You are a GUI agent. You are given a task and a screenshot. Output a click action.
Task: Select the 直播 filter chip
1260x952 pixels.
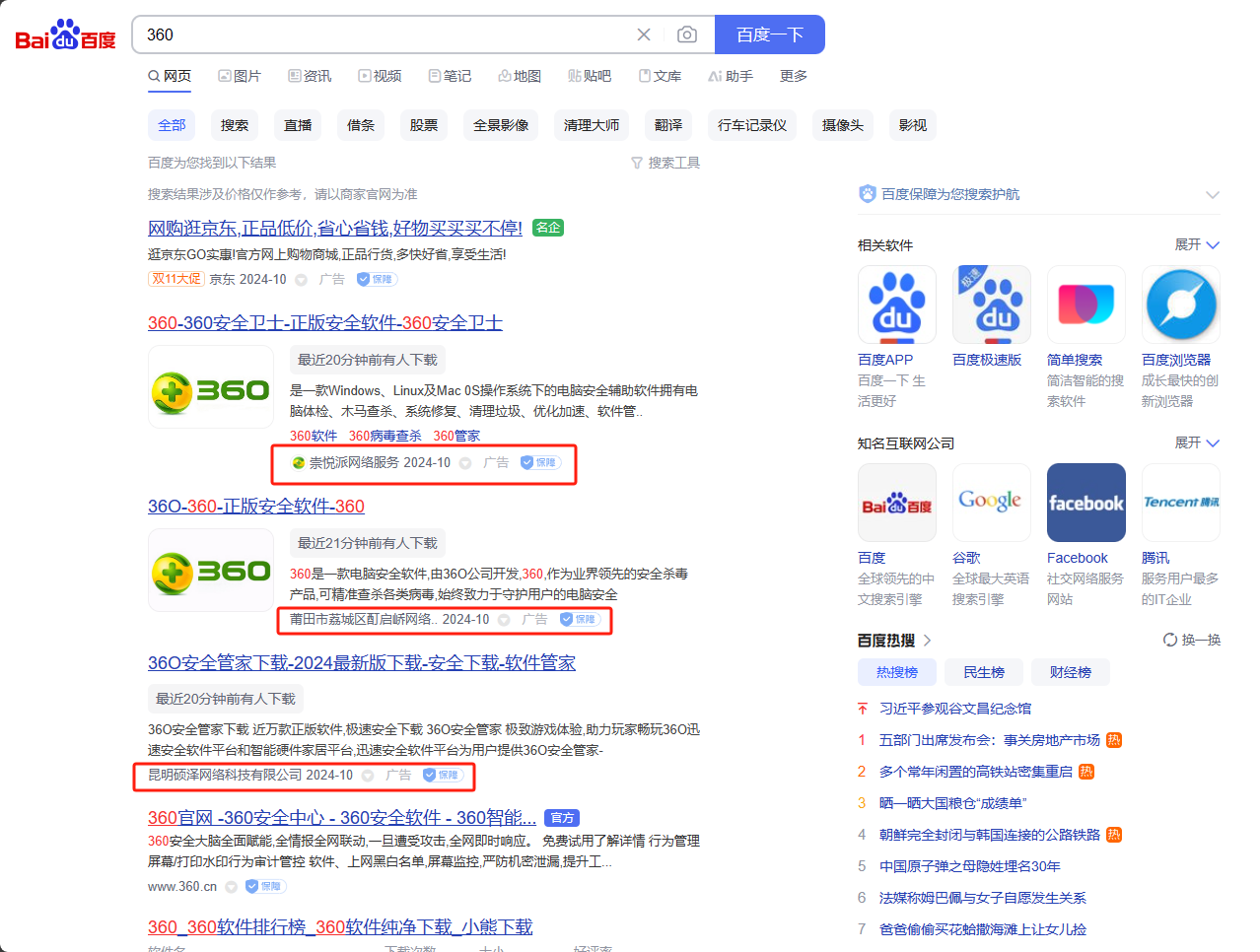(298, 125)
